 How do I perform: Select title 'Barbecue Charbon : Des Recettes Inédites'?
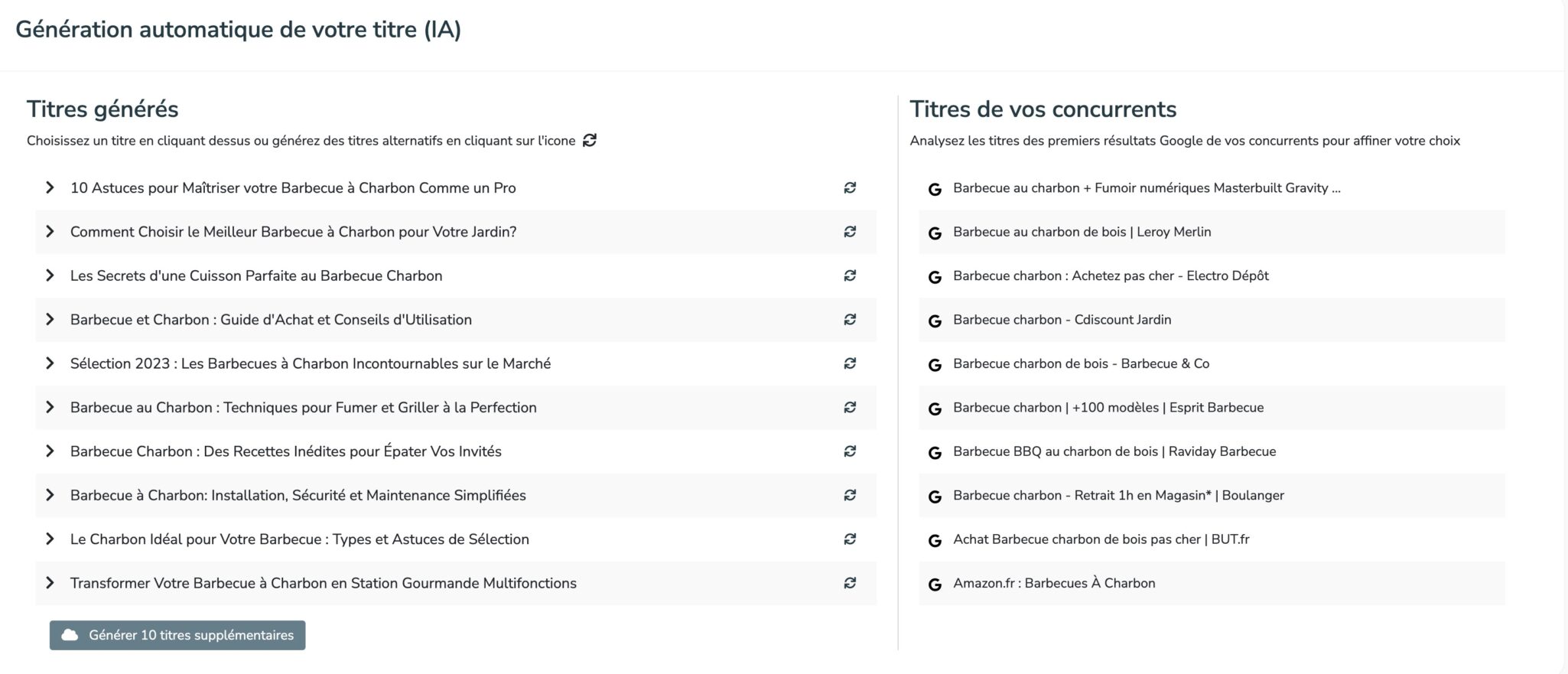(x=285, y=451)
